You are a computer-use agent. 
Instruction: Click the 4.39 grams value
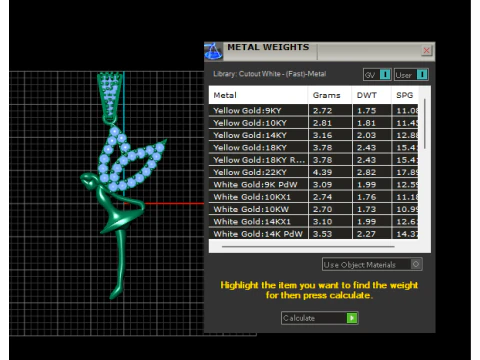pos(322,172)
